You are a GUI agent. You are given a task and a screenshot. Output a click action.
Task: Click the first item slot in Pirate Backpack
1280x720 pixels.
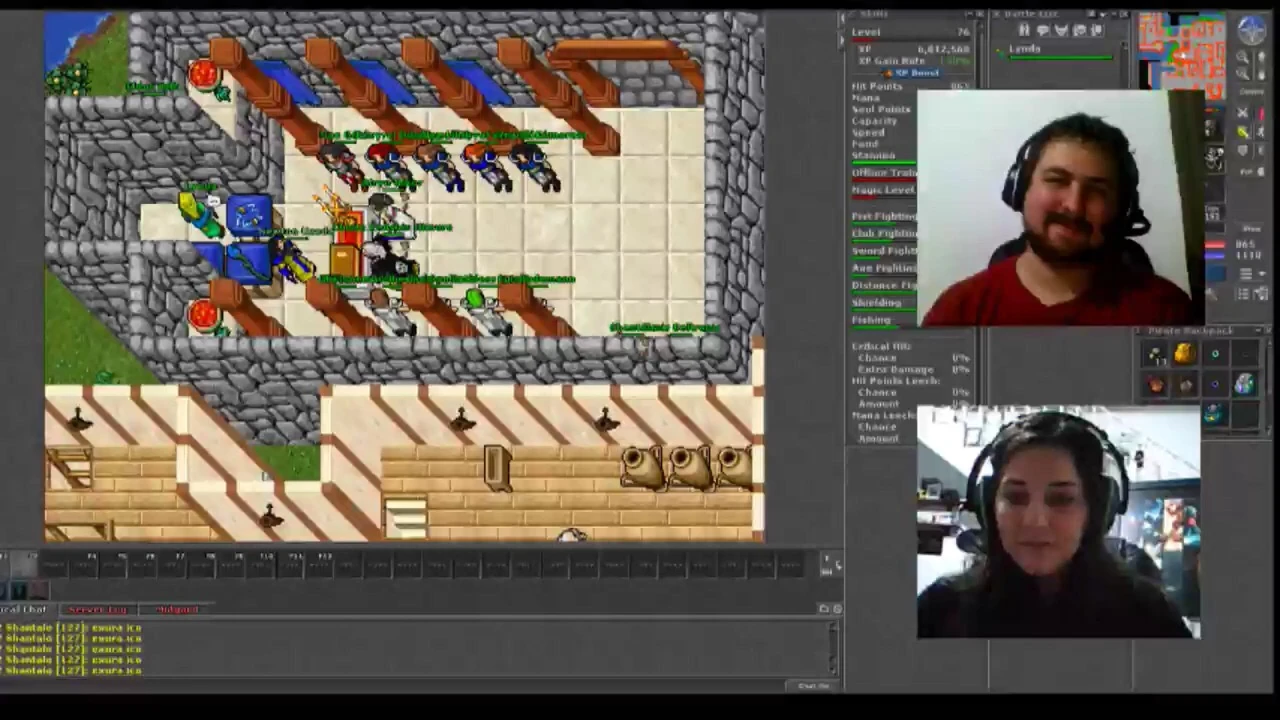click(1156, 354)
